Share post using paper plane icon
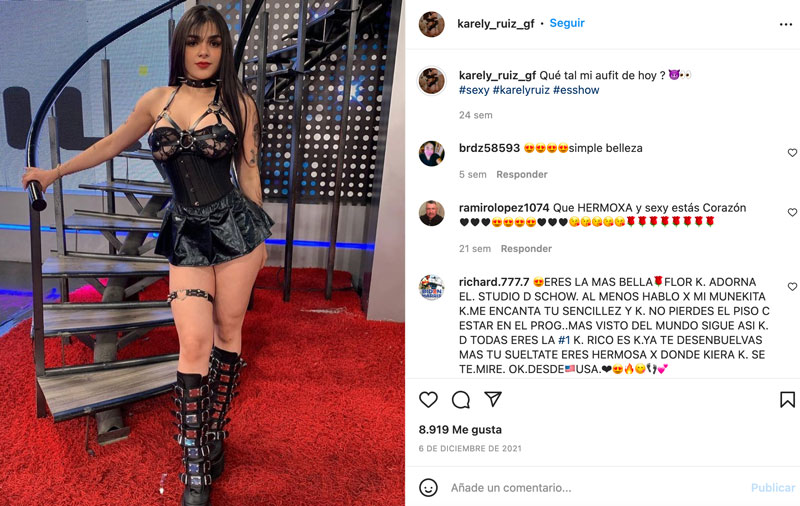This screenshot has height=506, width=800. [x=493, y=399]
